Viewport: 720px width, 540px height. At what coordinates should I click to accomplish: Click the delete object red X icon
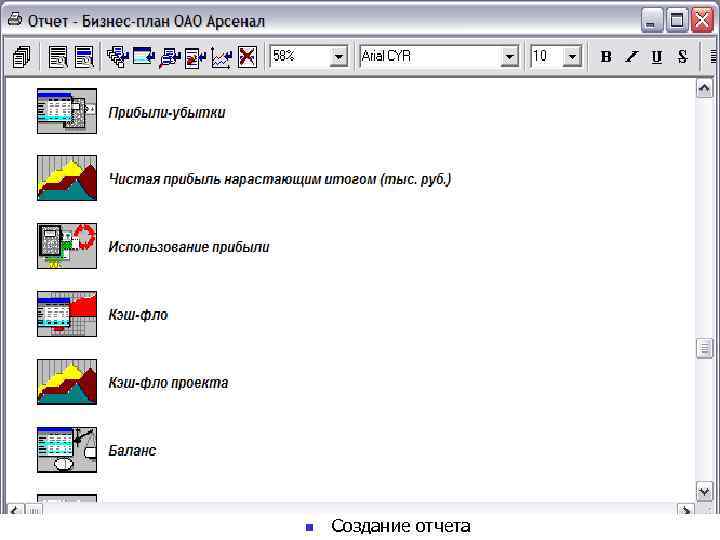[x=247, y=57]
